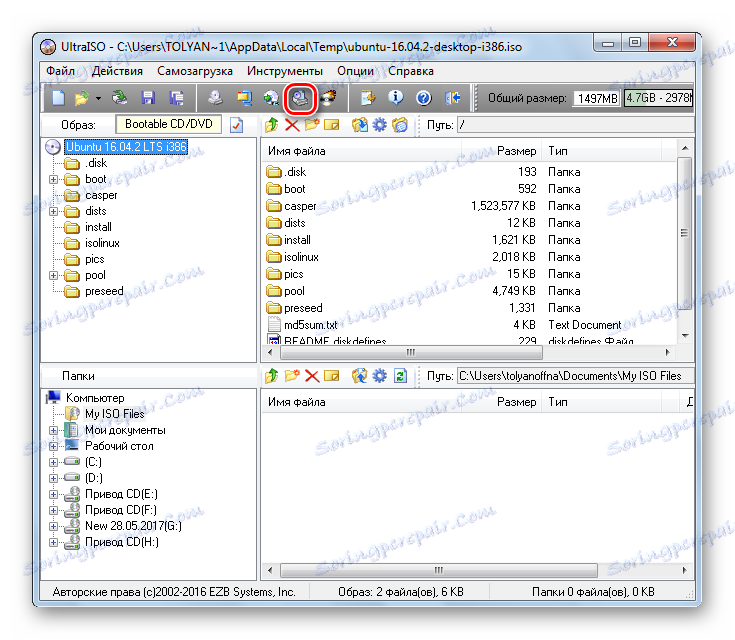The image size is (735, 640).
Task: Click the red Delete X in local toolbar
Action: pos(312,376)
